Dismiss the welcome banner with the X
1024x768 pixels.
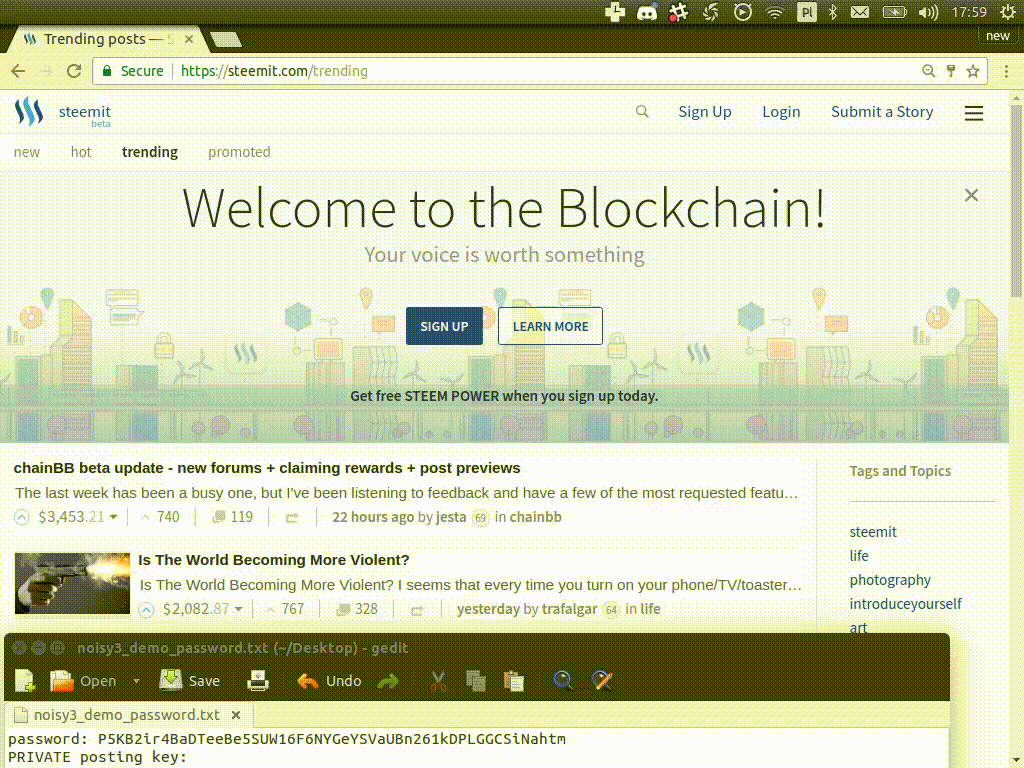[x=971, y=195]
